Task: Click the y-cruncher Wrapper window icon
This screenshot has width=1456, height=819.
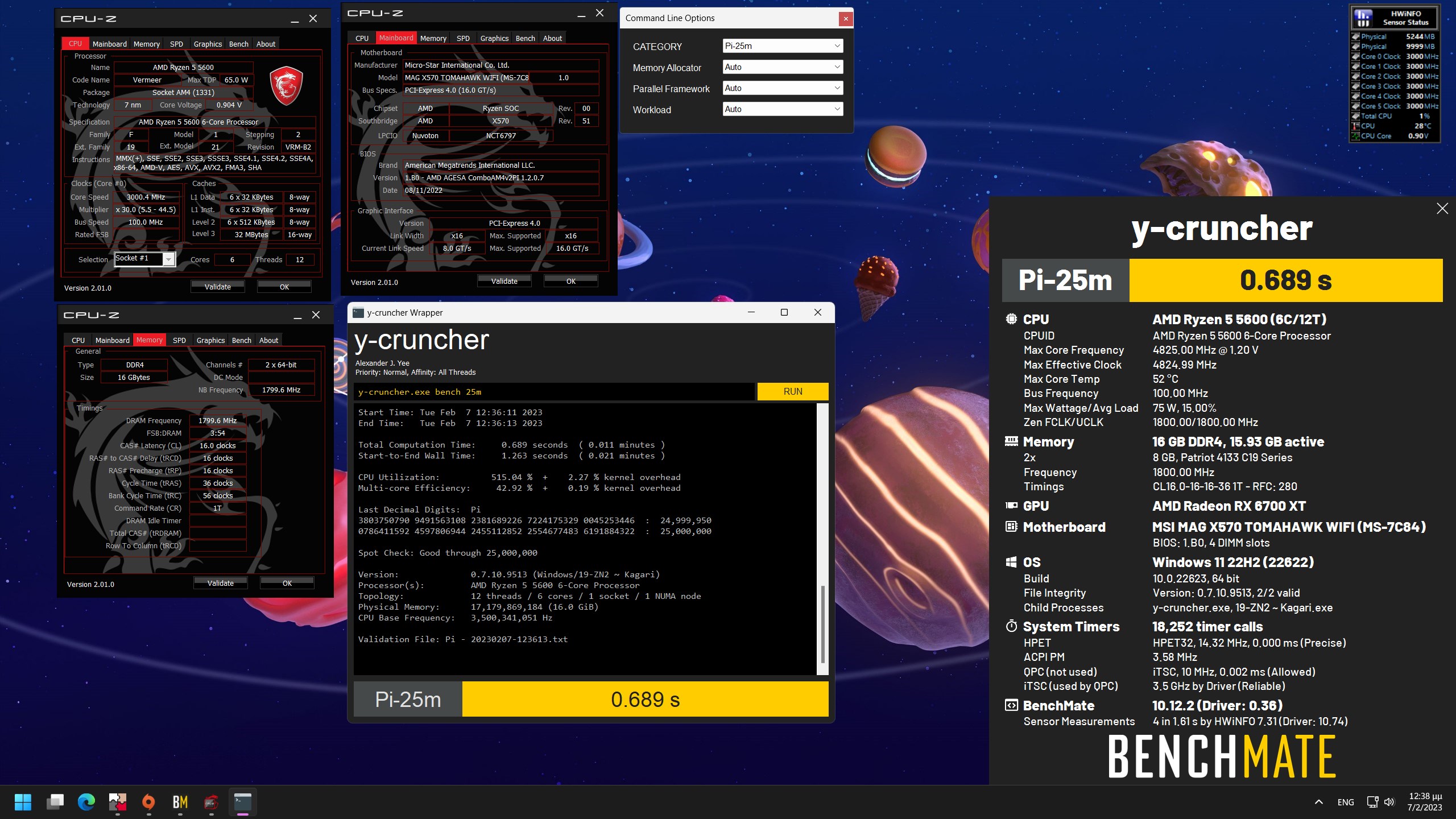Action: pyautogui.click(x=358, y=312)
